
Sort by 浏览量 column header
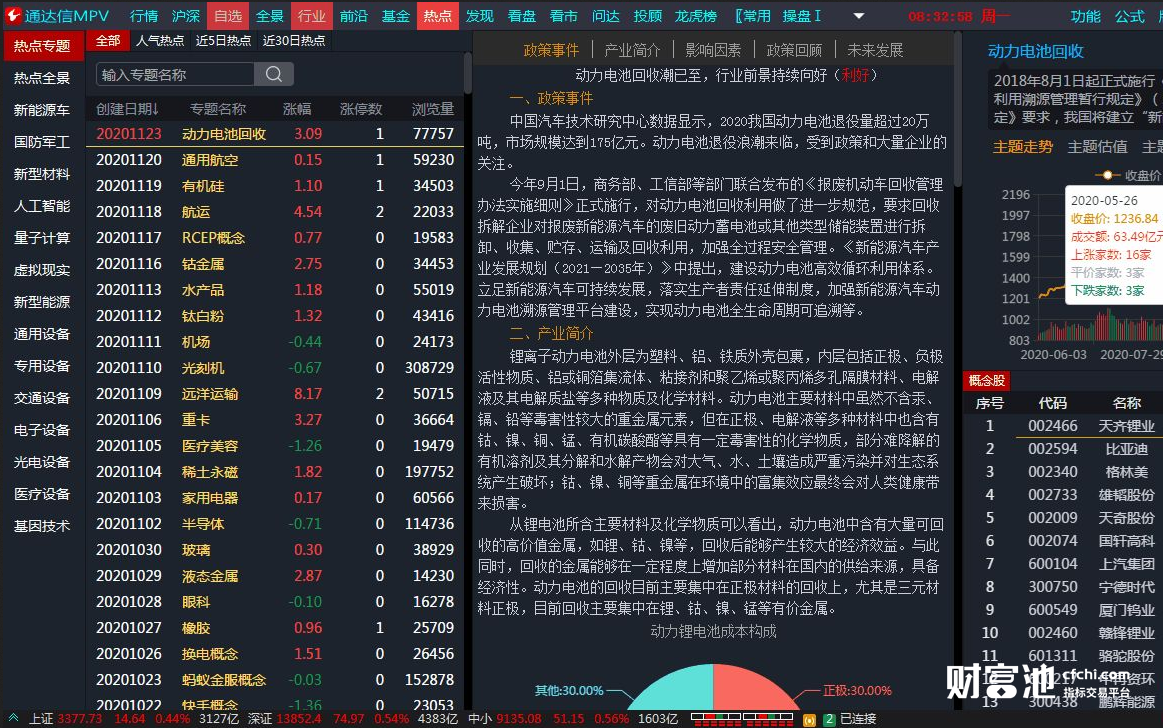(x=432, y=109)
